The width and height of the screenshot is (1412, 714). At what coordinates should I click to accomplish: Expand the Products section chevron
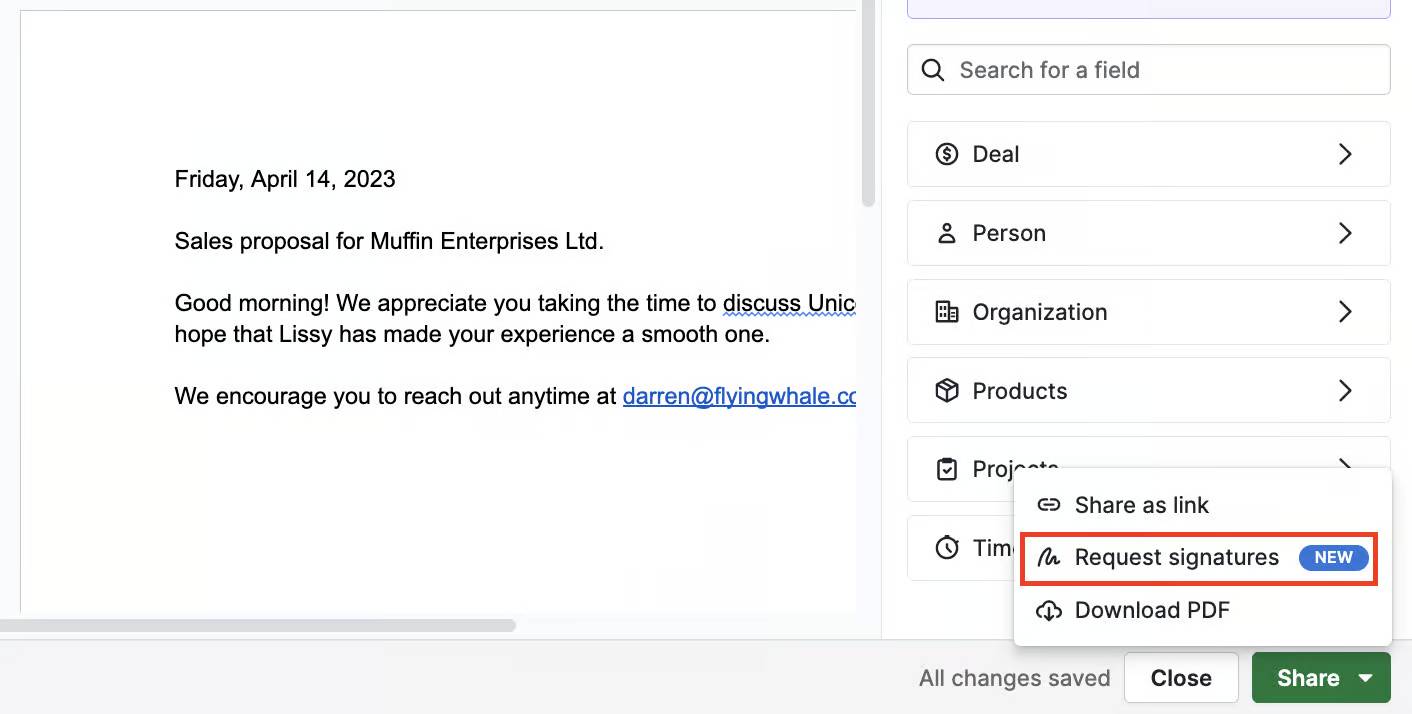pos(1345,390)
